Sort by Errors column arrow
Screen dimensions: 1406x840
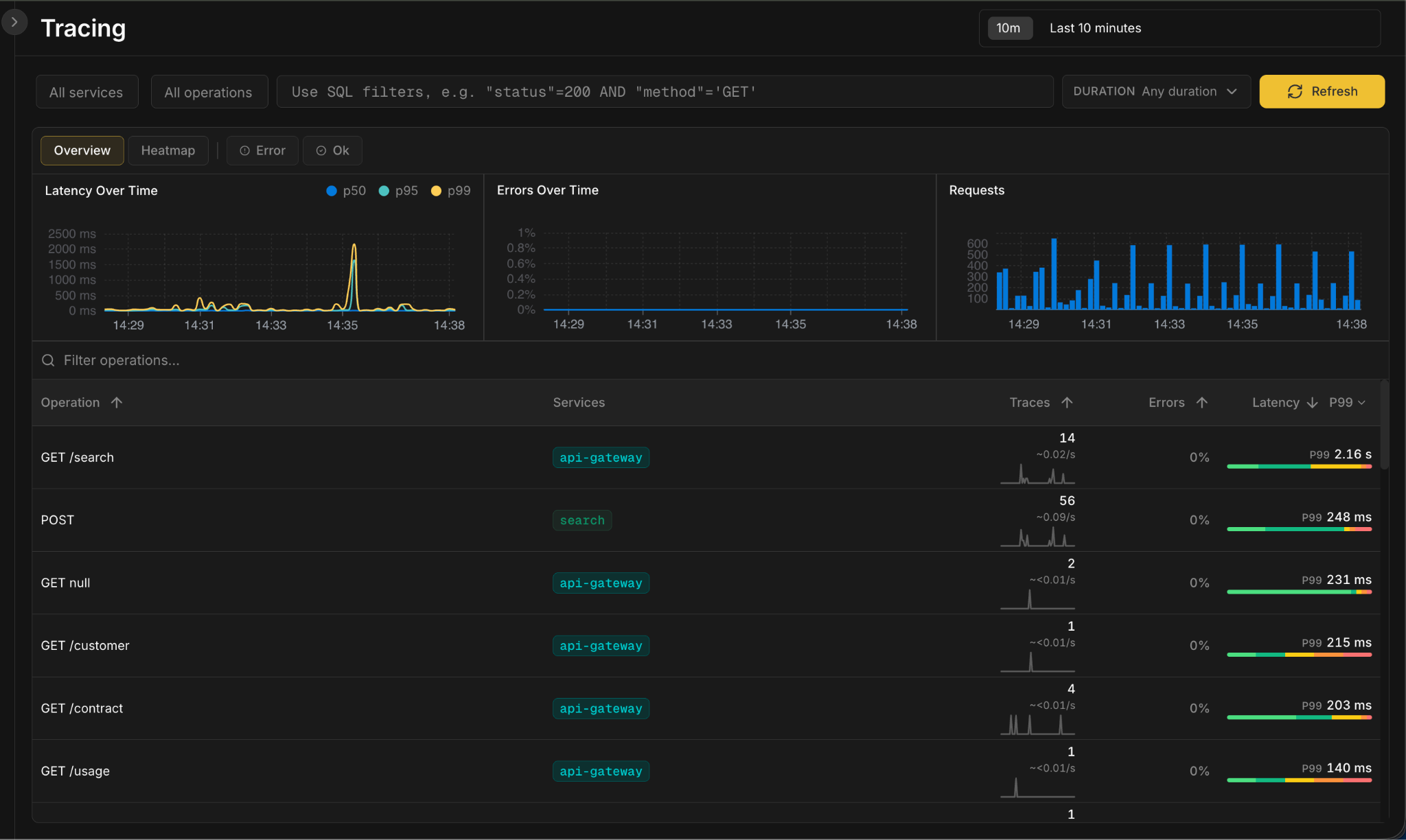click(x=1201, y=402)
